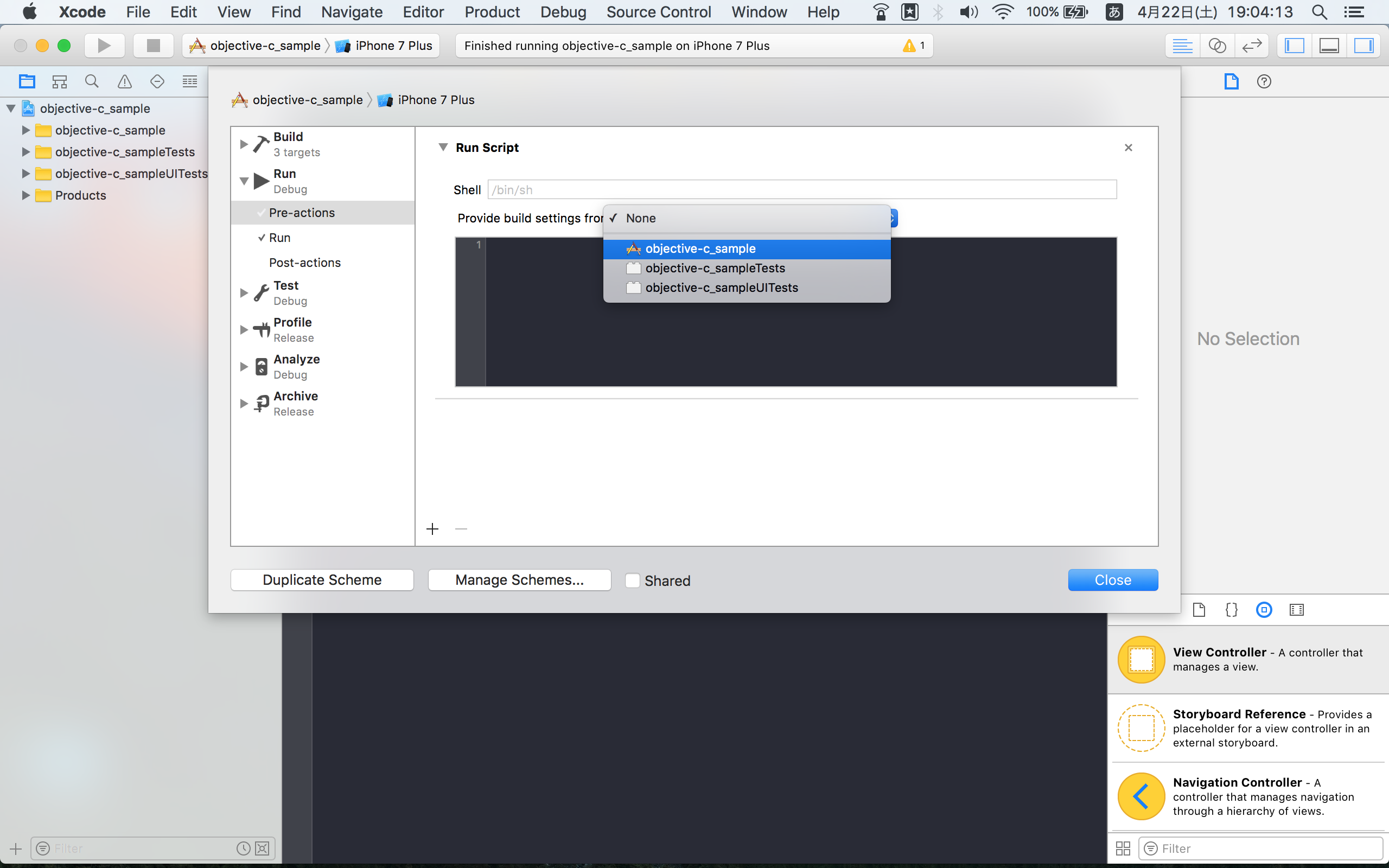Screen dimensions: 1389x868
Task: Toggle source-control status filter icon
Action: [262, 848]
